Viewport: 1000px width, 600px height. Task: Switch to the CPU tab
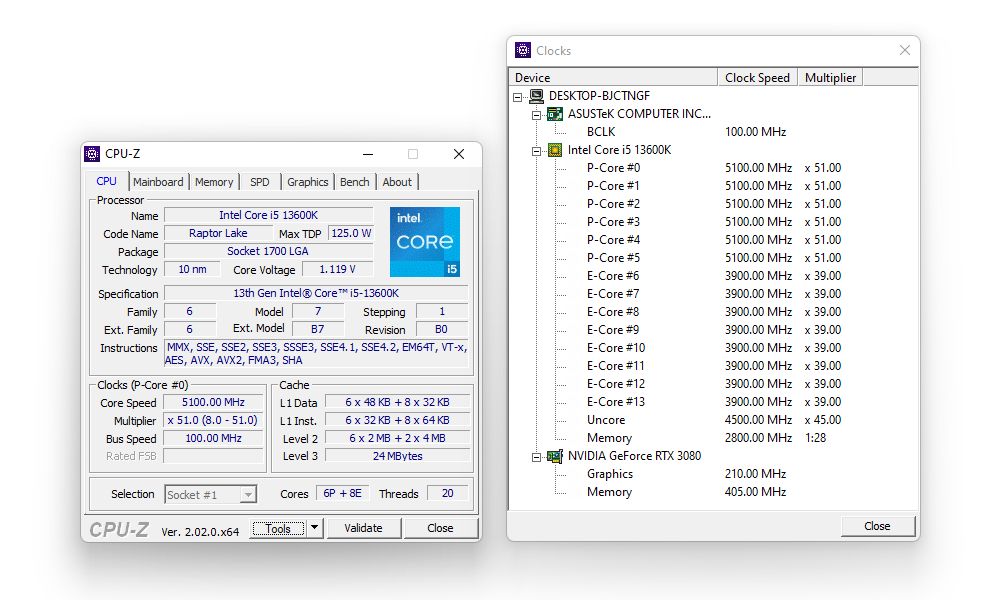[107, 181]
